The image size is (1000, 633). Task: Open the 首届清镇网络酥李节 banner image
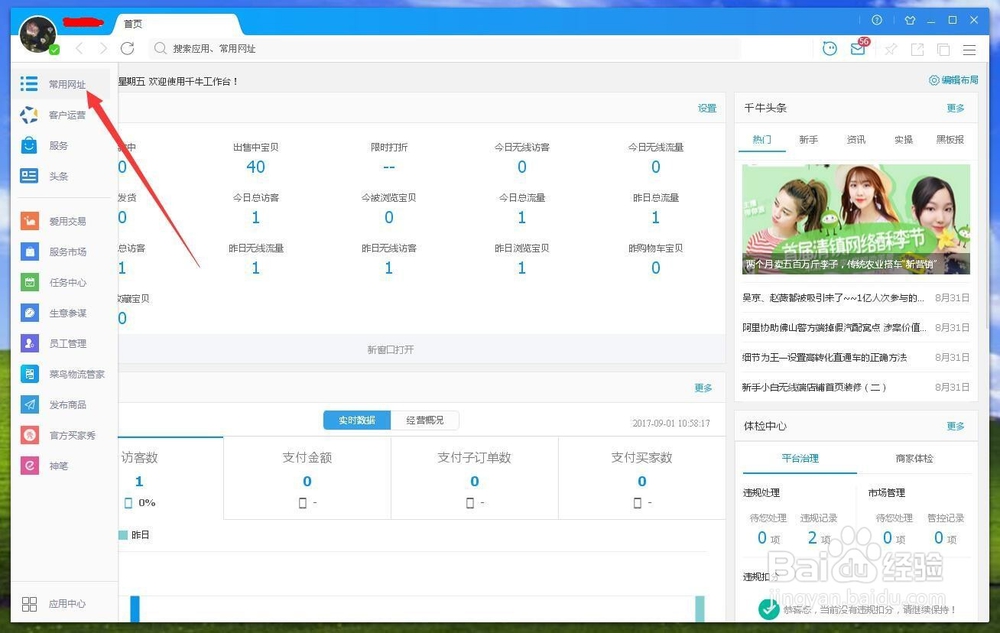(x=856, y=219)
